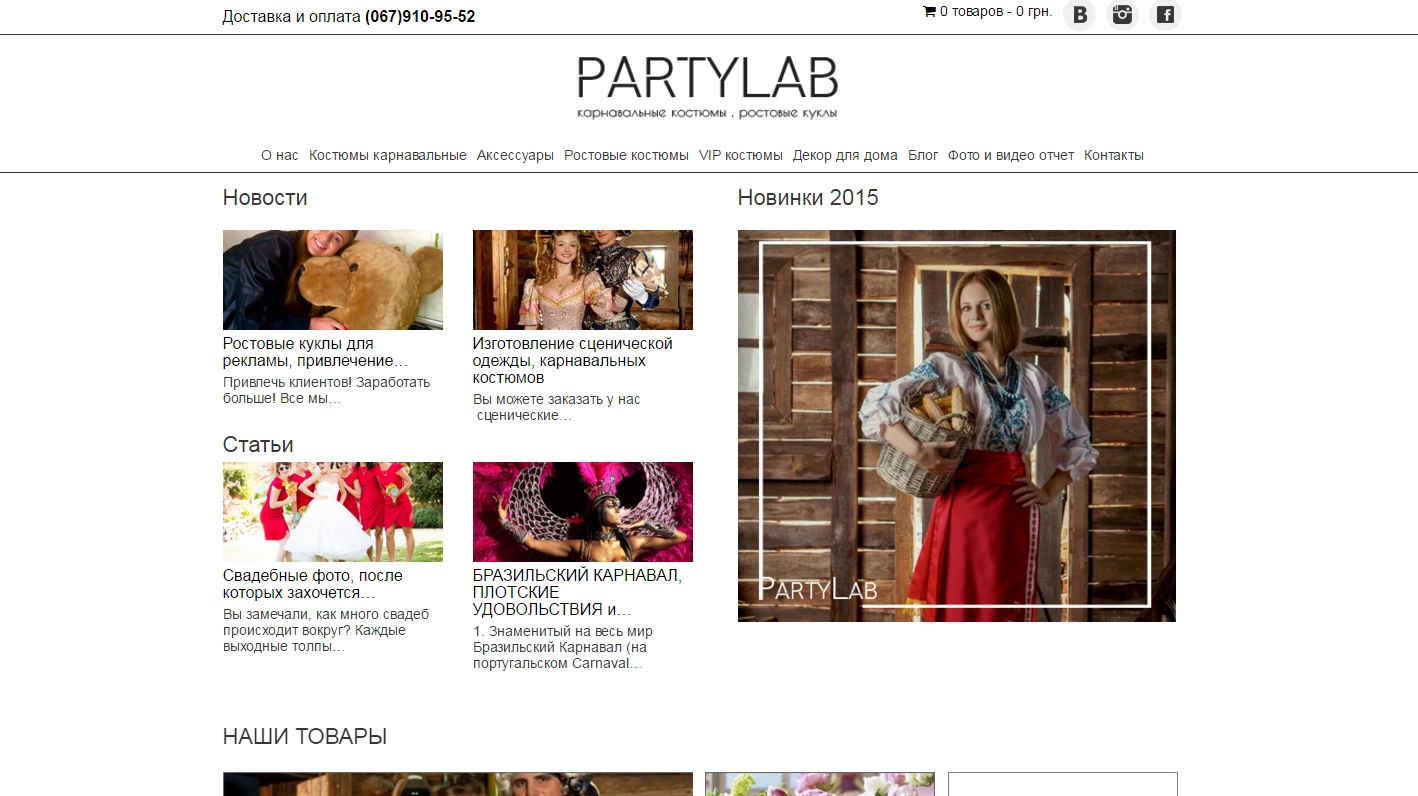Open 'VIP костюмы' menu item
Screen dimensions: 1418x796
click(x=741, y=155)
